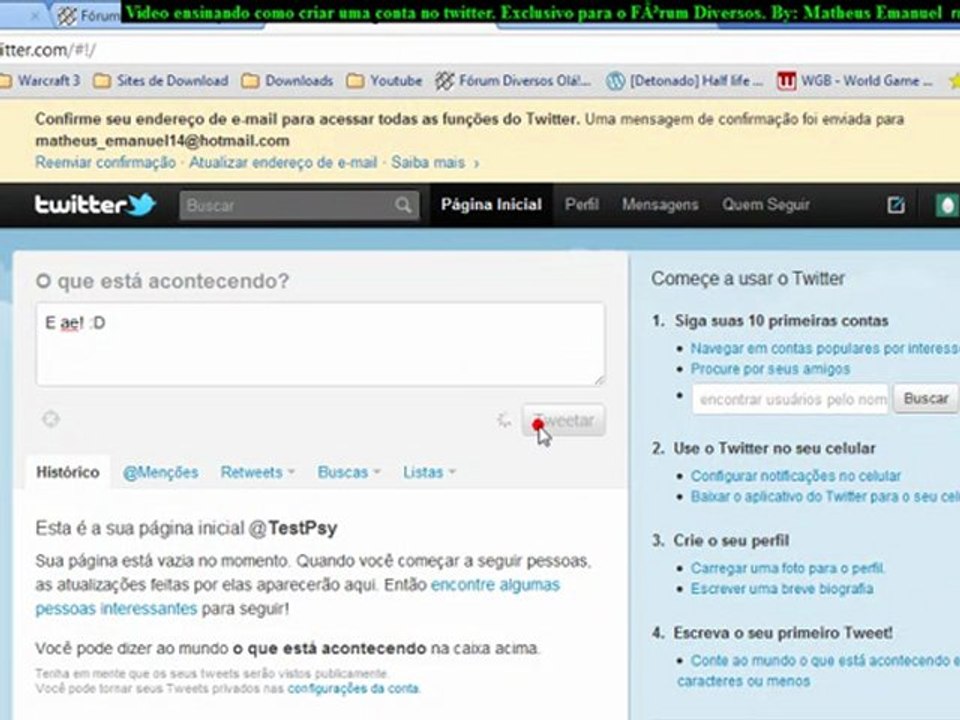Click the configurações da conta link

pyautogui.click(x=353, y=689)
